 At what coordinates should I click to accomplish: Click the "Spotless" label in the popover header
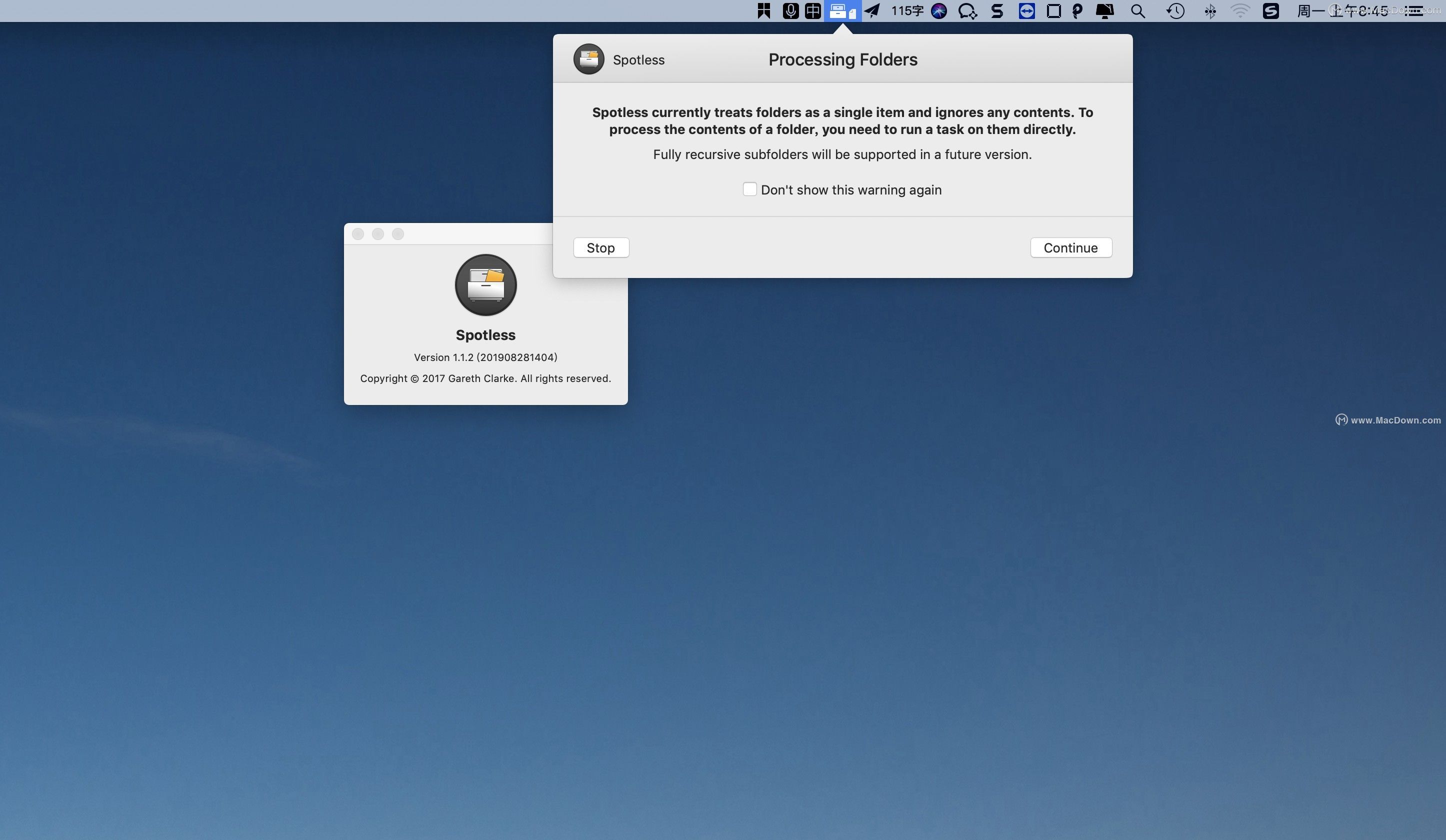[638, 59]
